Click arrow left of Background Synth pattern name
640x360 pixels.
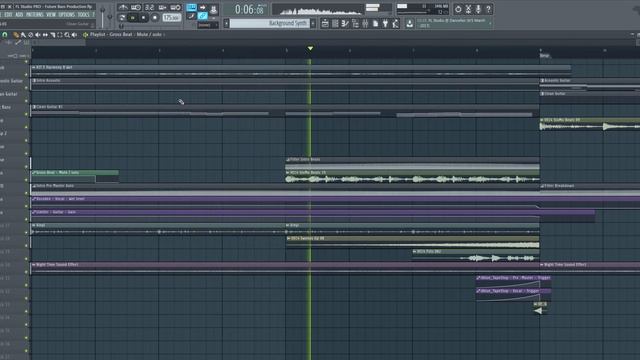(226, 23)
